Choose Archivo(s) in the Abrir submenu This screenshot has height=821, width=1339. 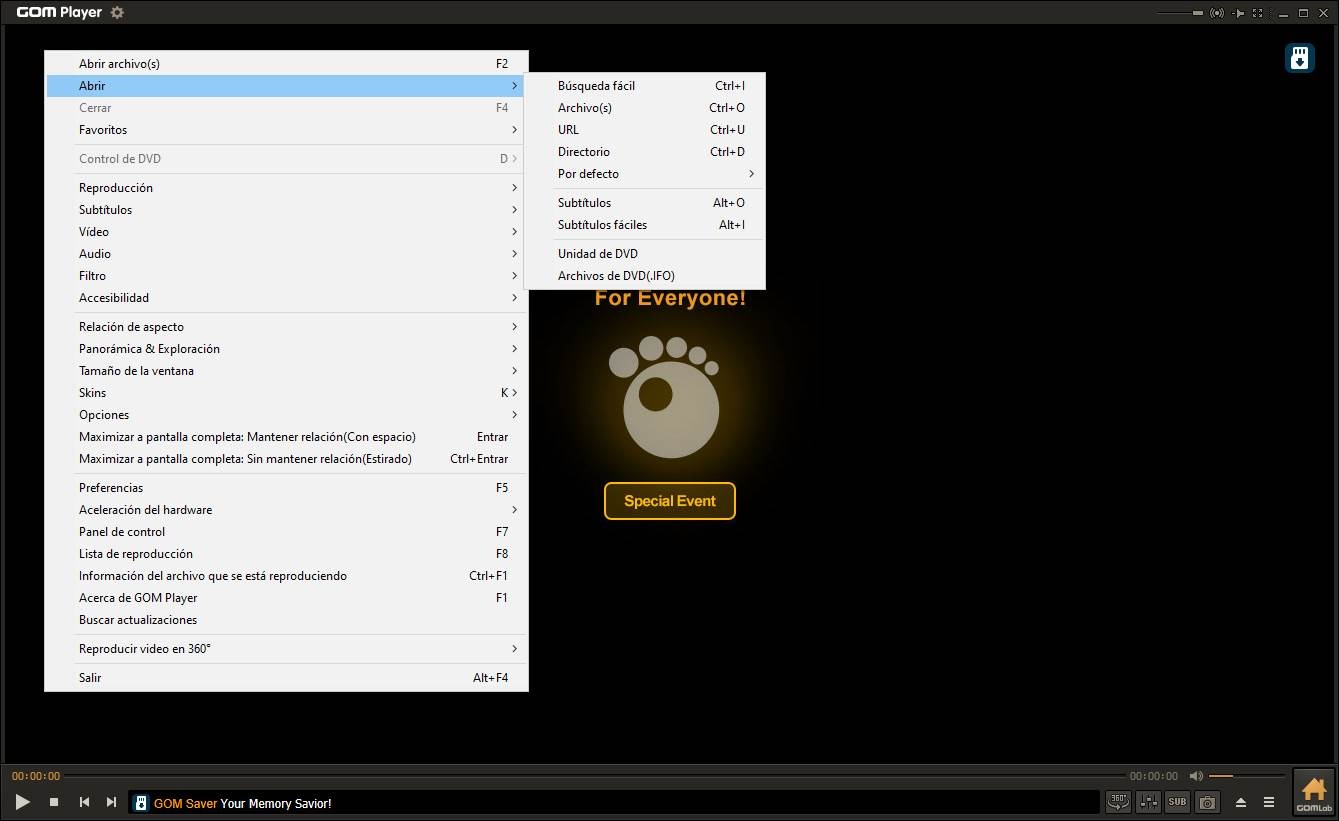pos(645,108)
